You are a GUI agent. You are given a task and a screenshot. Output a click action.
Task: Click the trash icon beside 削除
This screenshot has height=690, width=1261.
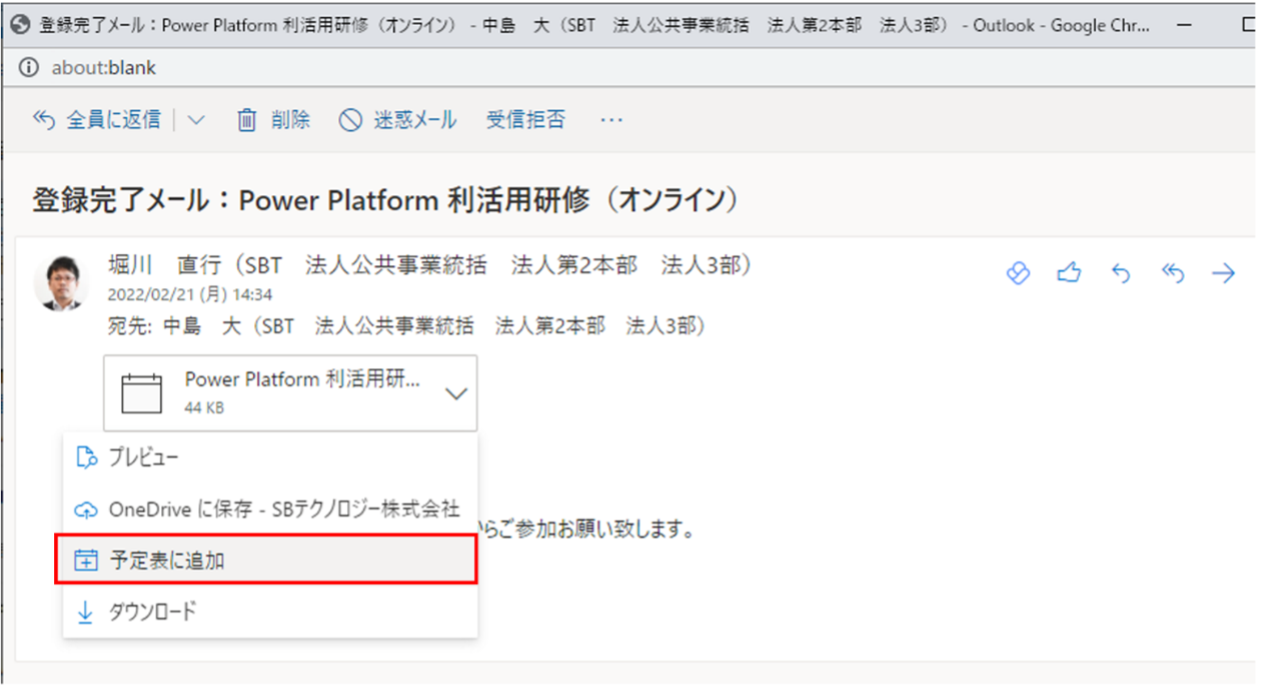tap(246, 120)
